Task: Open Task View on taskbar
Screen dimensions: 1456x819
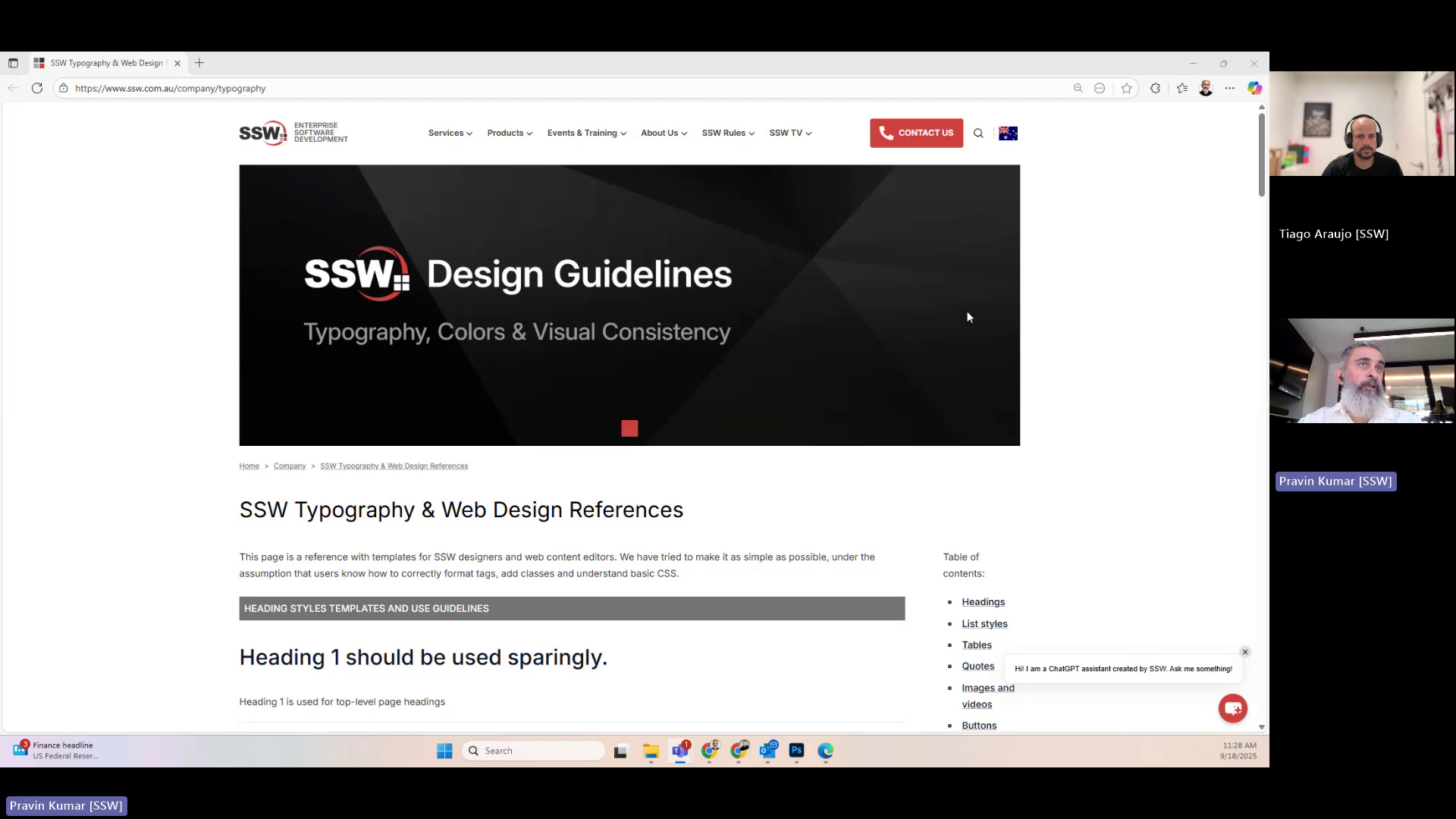Action: (x=620, y=751)
